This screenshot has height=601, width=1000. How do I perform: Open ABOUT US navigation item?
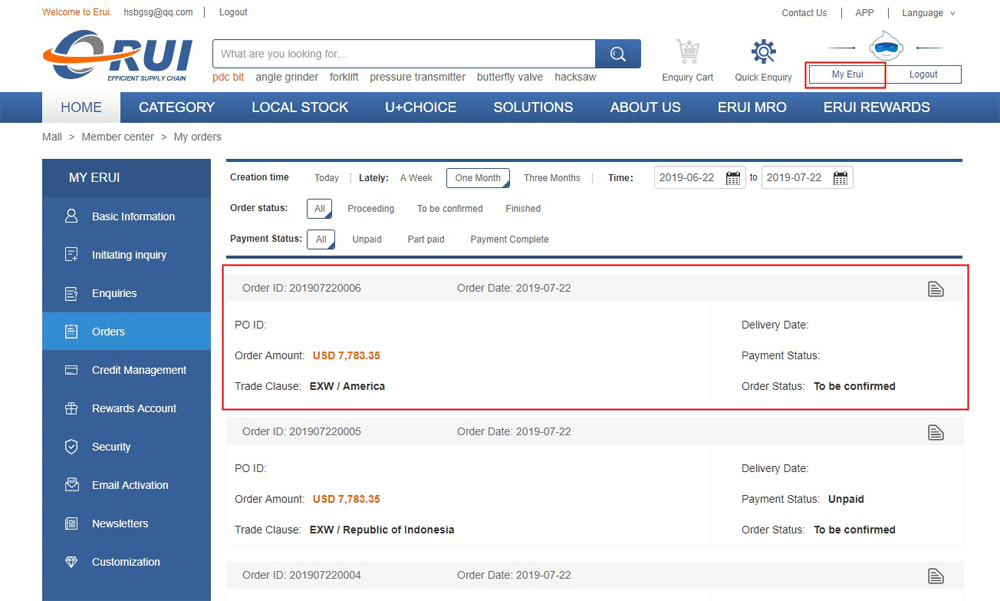tap(645, 107)
